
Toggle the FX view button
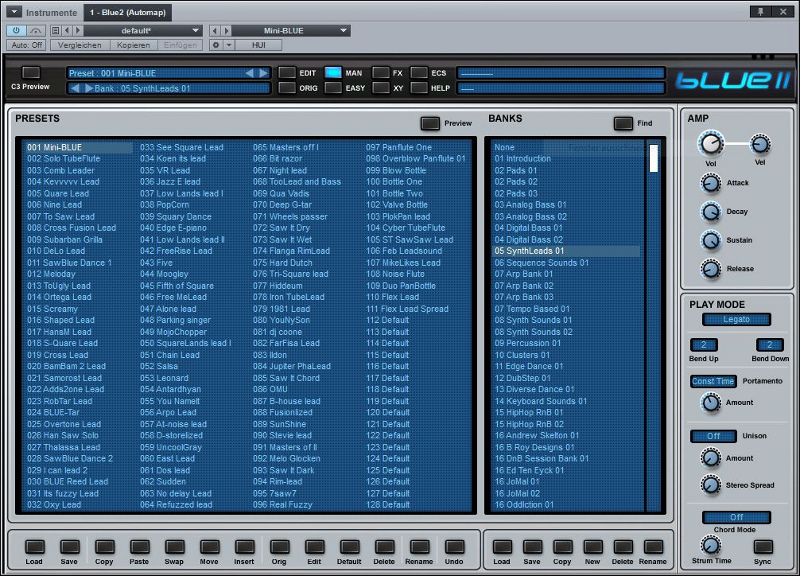click(x=381, y=72)
